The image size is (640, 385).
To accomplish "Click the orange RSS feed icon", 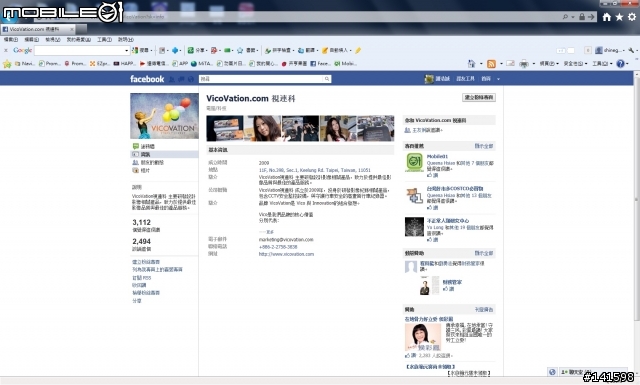I will click(491, 63).
